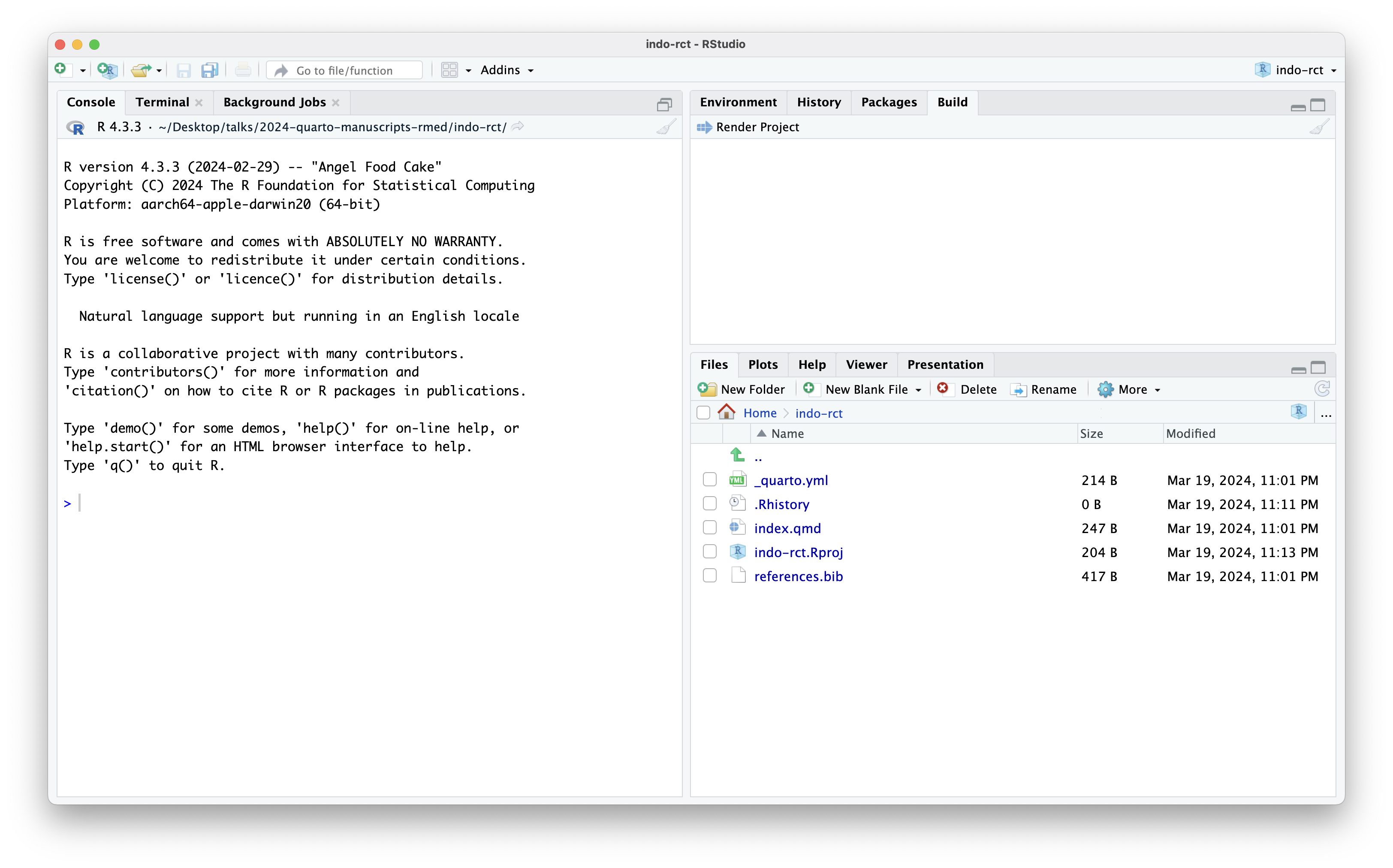This screenshot has height=868, width=1393.
Task: Click the Go to file/function search field
Action: click(344, 69)
